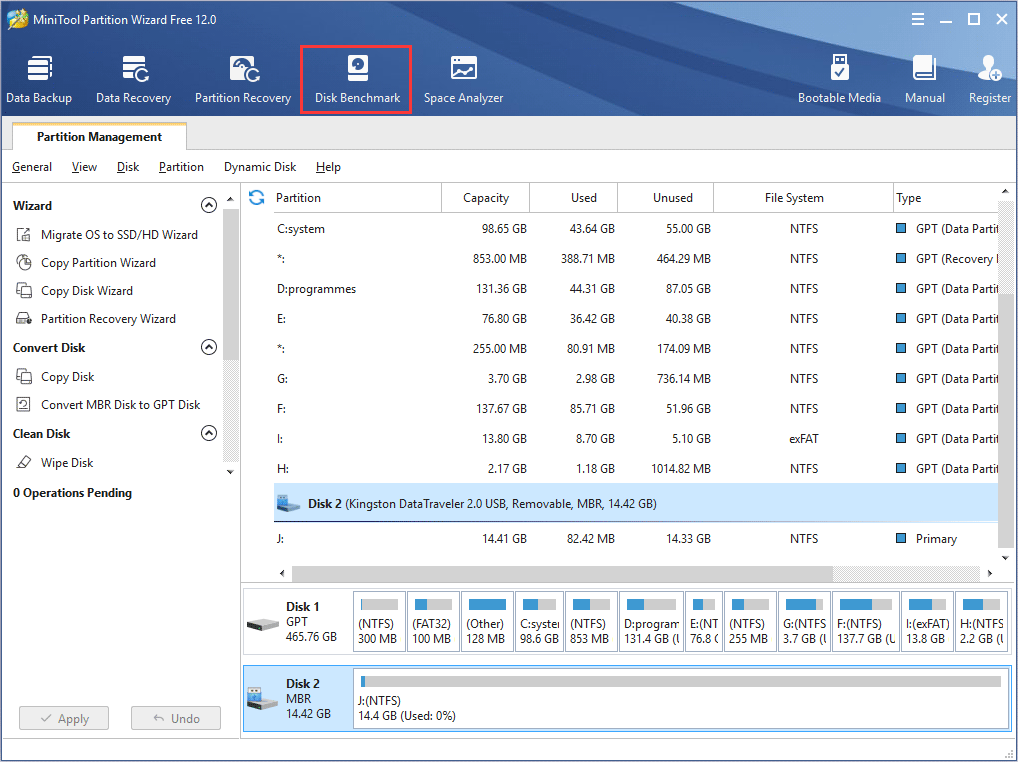Select the (Other) 128 MB block
The height and width of the screenshot is (762, 1018).
(487, 621)
